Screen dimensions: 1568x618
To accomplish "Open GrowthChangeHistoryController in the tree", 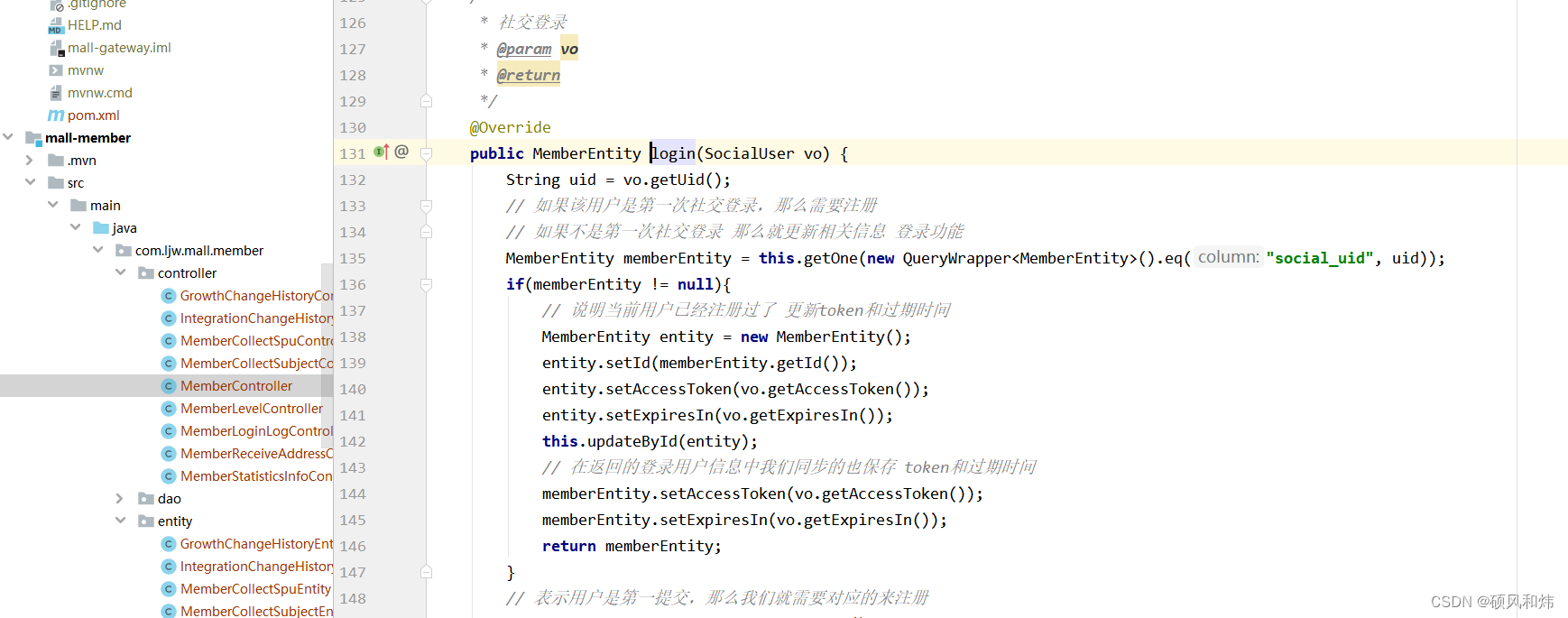I will coord(256,296).
